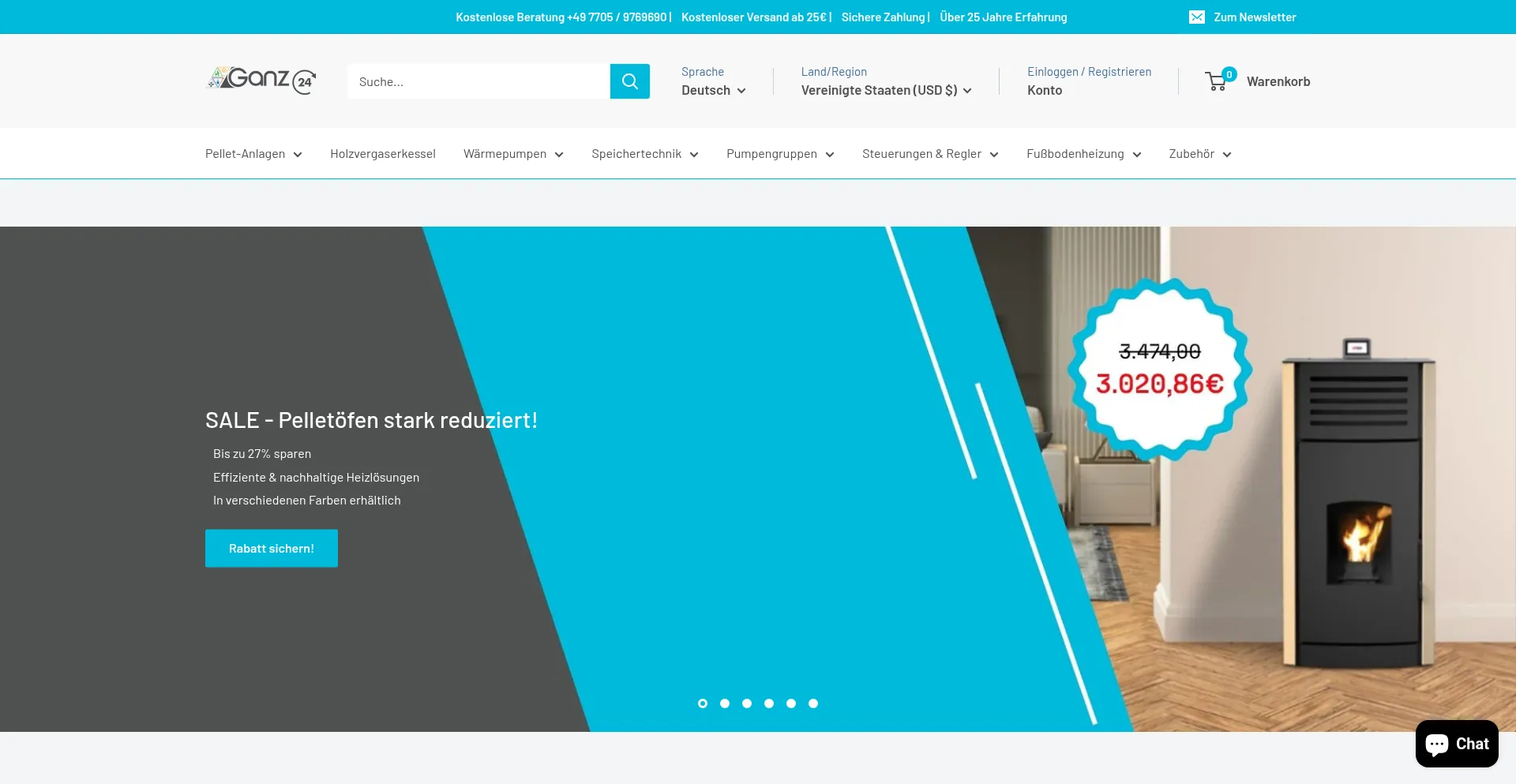Switch to the second slide dot
This screenshot has width=1516, height=784.
pos(725,703)
